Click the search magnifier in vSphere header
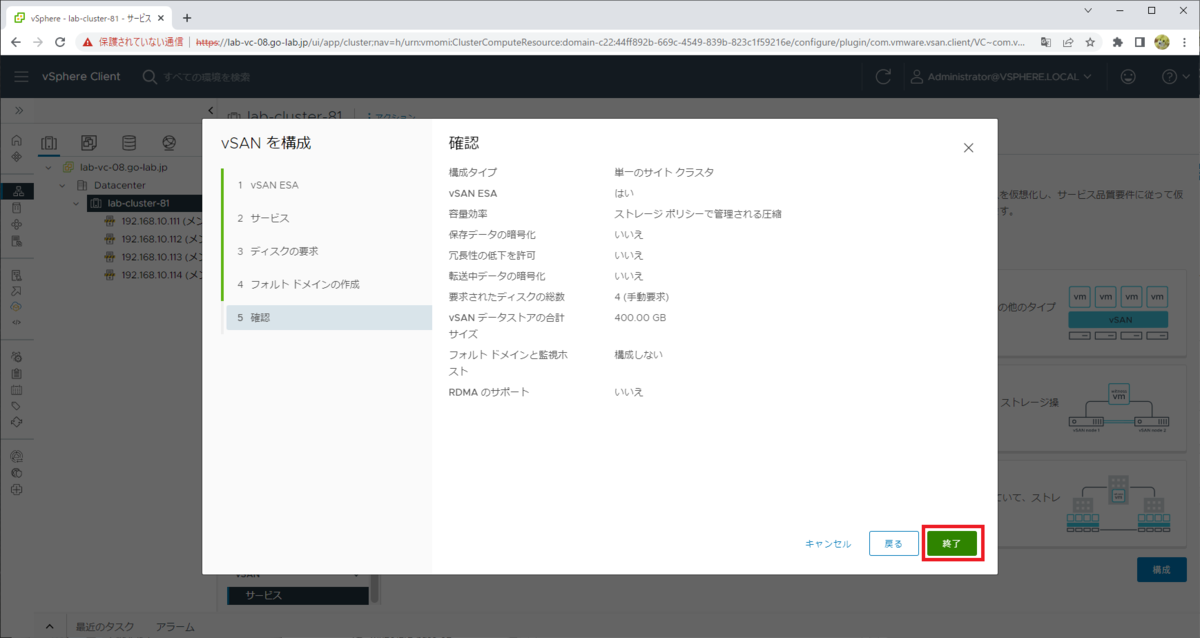The image size is (1200, 638). click(x=149, y=77)
